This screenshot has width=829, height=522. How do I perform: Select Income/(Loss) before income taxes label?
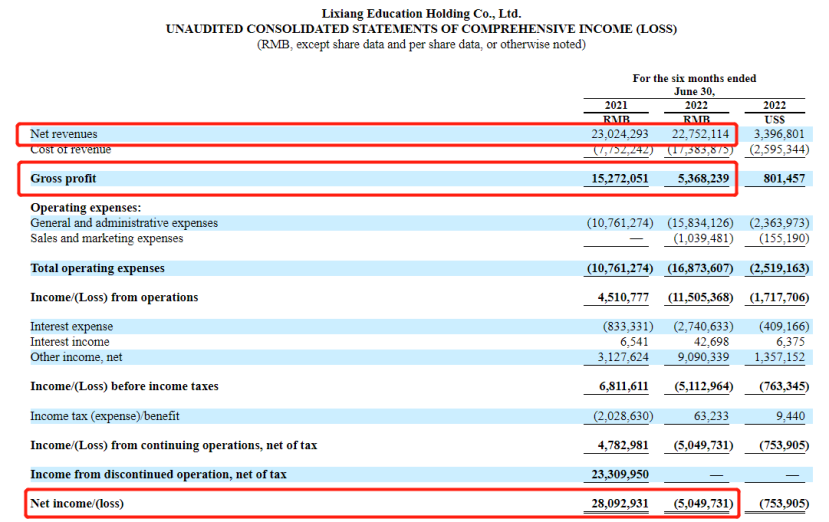(x=124, y=386)
